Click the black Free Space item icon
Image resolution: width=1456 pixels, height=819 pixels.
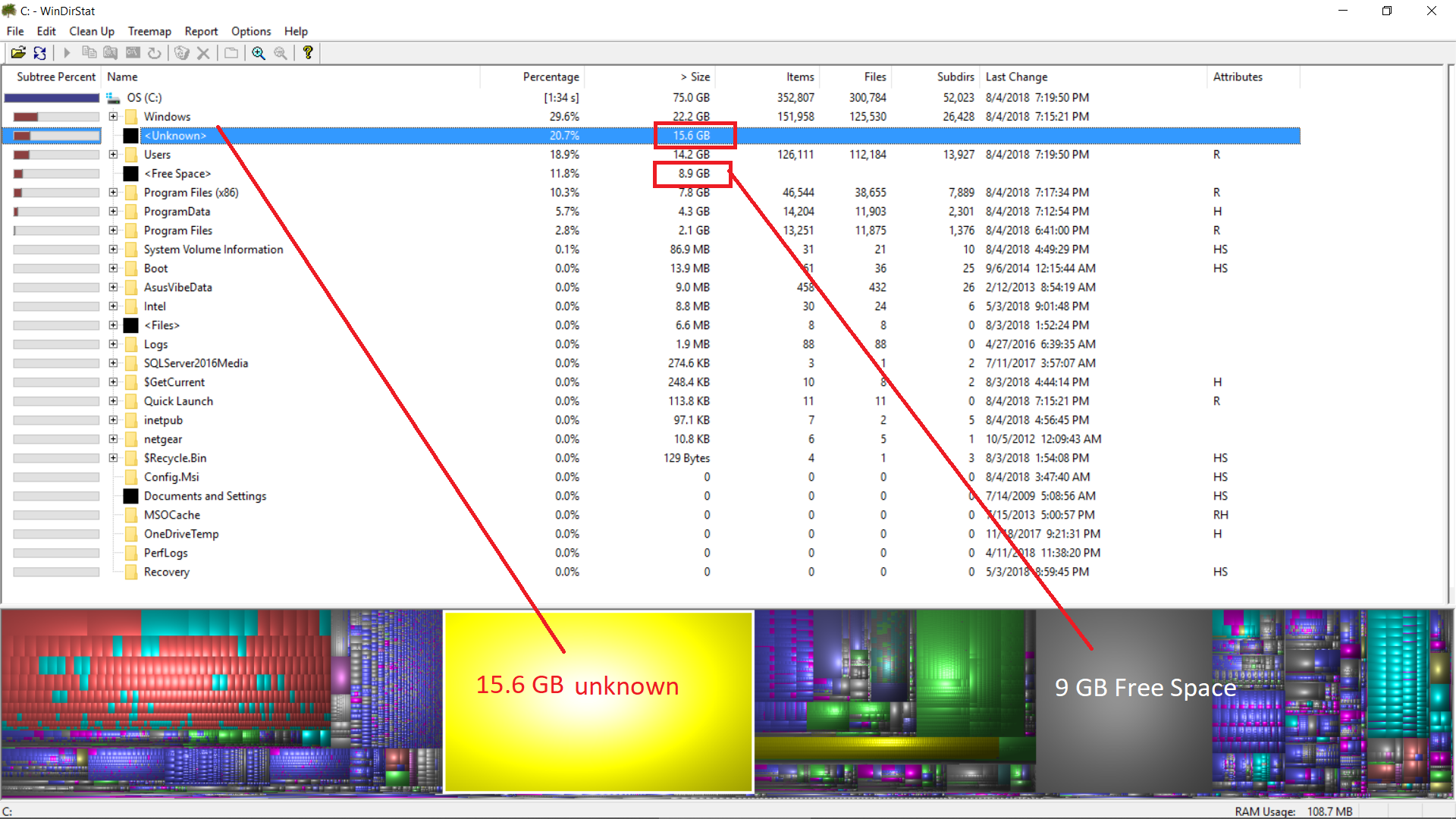click(x=131, y=174)
